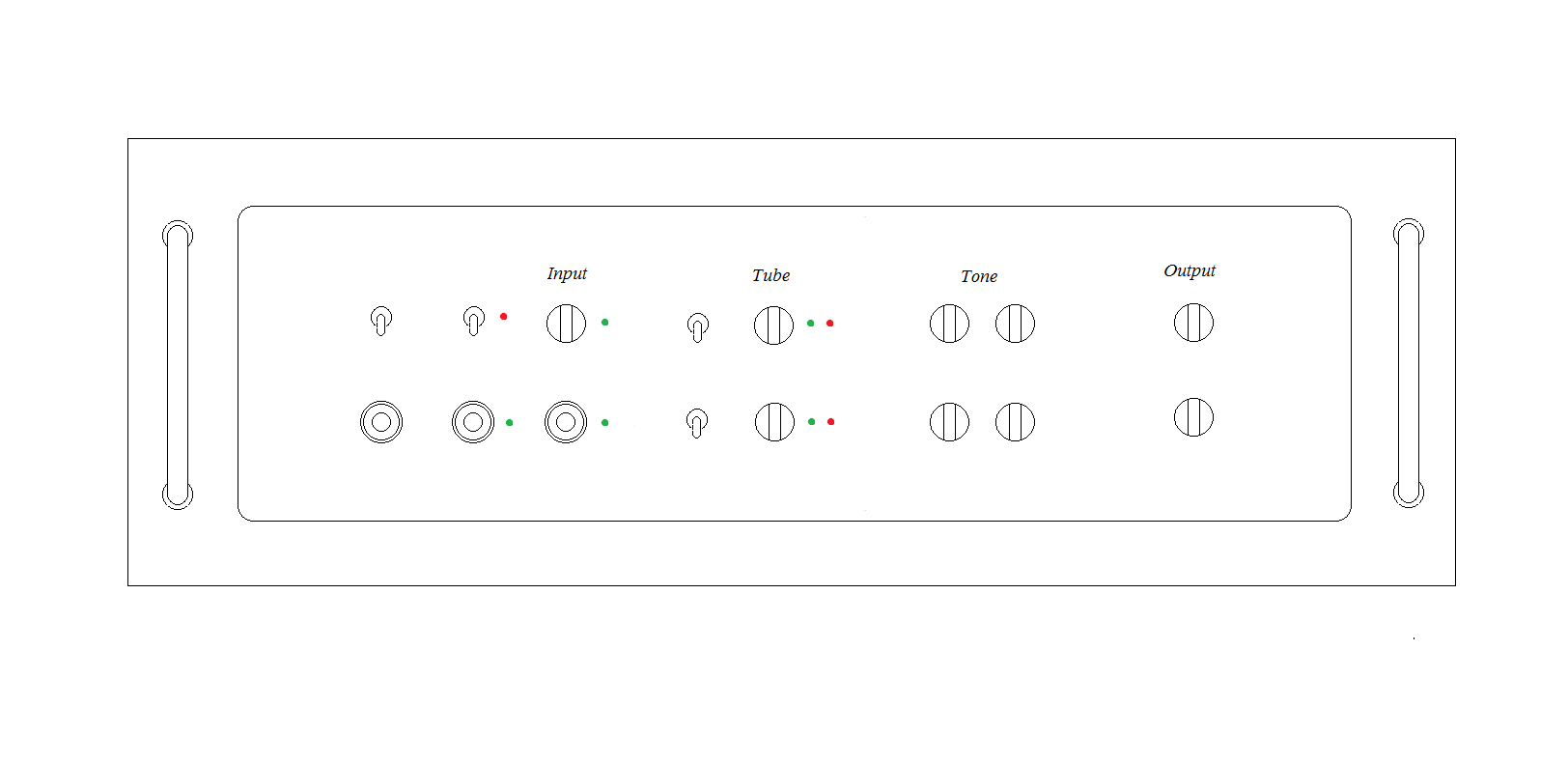Click the left rack handle
This screenshot has width=1568, height=764.
pyautogui.click(x=177, y=365)
